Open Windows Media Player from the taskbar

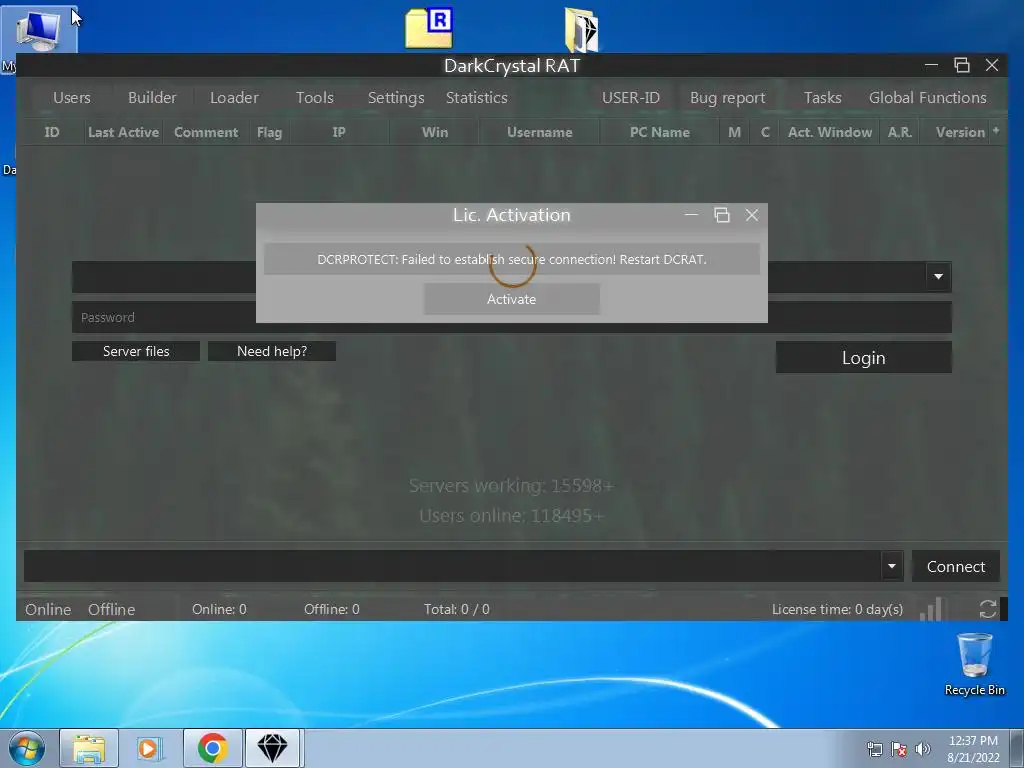pos(150,748)
